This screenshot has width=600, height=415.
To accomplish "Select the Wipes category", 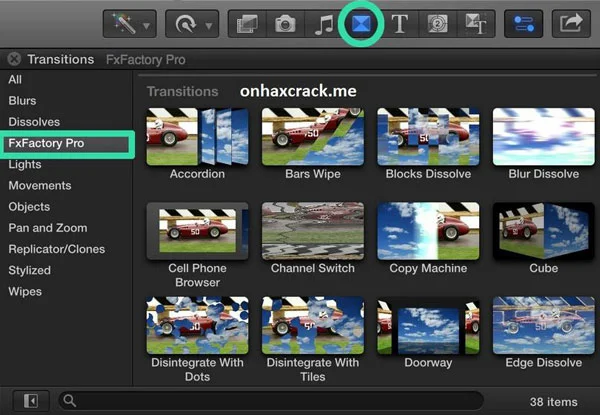I will [25, 292].
